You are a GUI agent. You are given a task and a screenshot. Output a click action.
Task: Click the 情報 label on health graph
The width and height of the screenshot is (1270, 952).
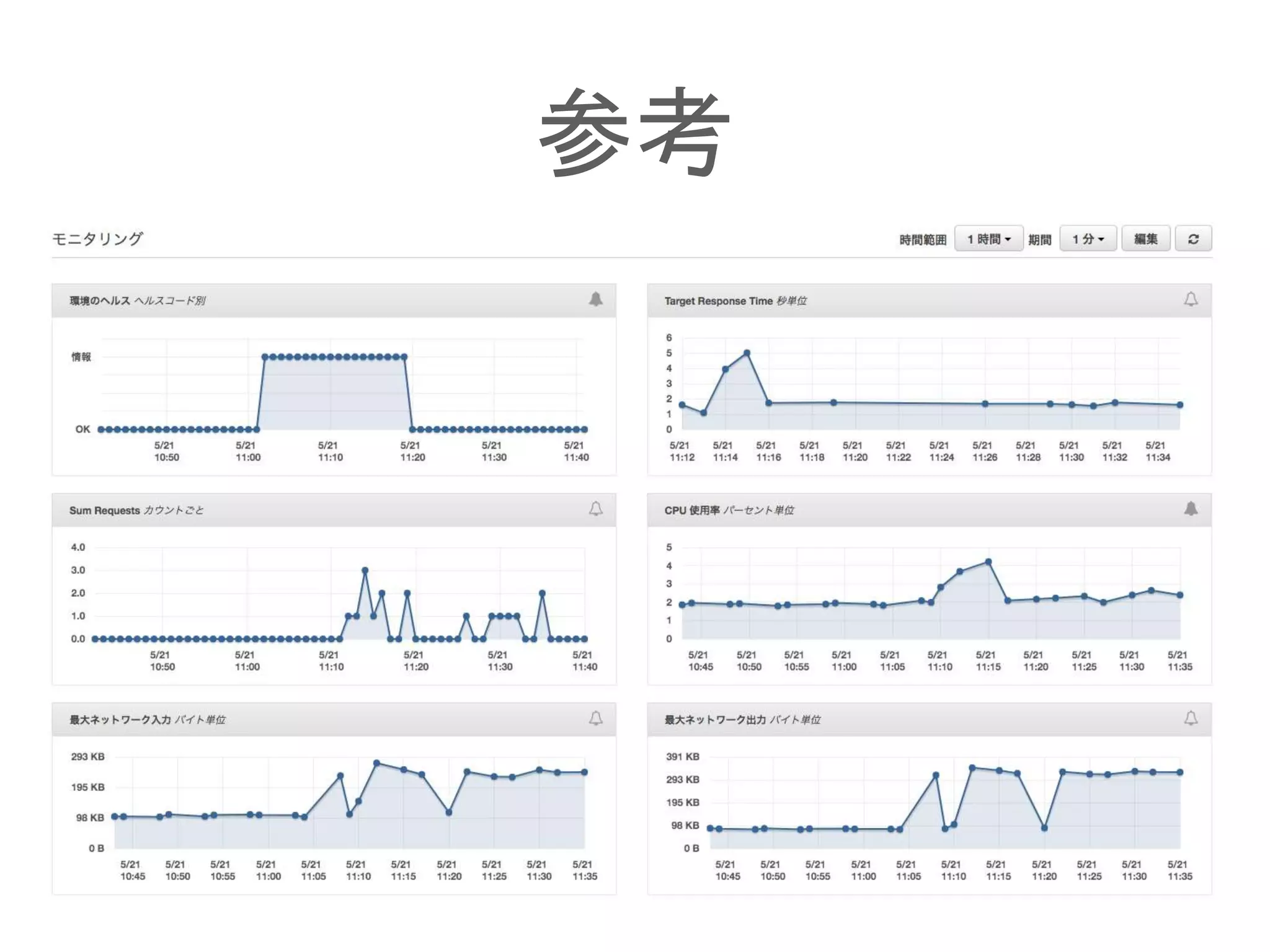(81, 357)
